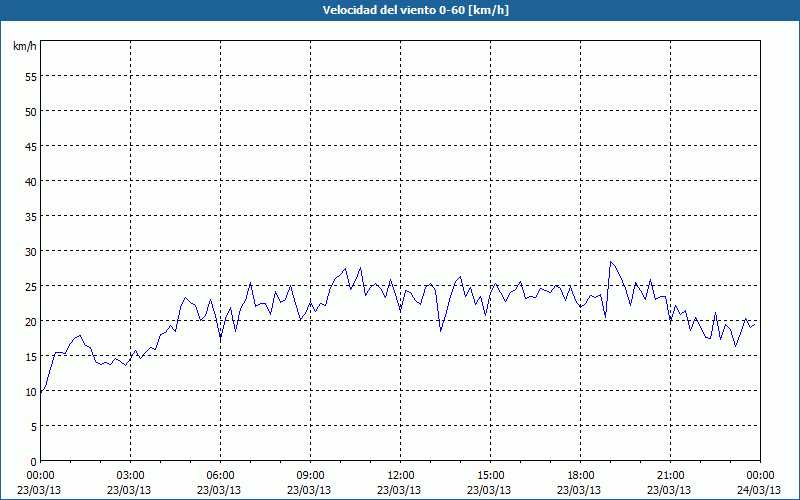Viewport: 800px width, 500px height.
Task: Click the wind speed peak just after 18:00
Action: click(610, 262)
